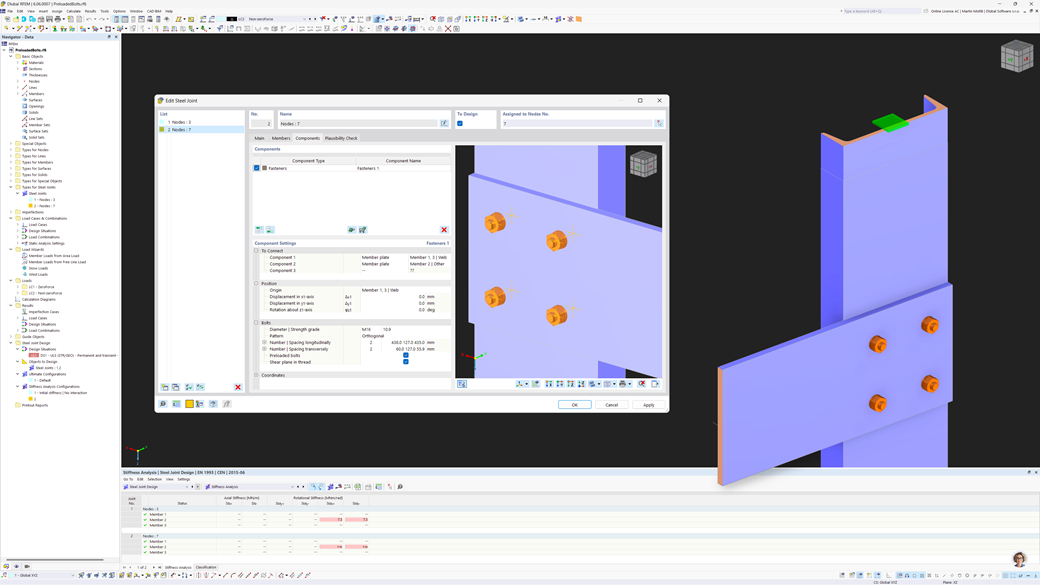Screen dimensions: 1040x585
Task: Uncheck the Preloaded bolts checkbox
Action: [x=406, y=356]
